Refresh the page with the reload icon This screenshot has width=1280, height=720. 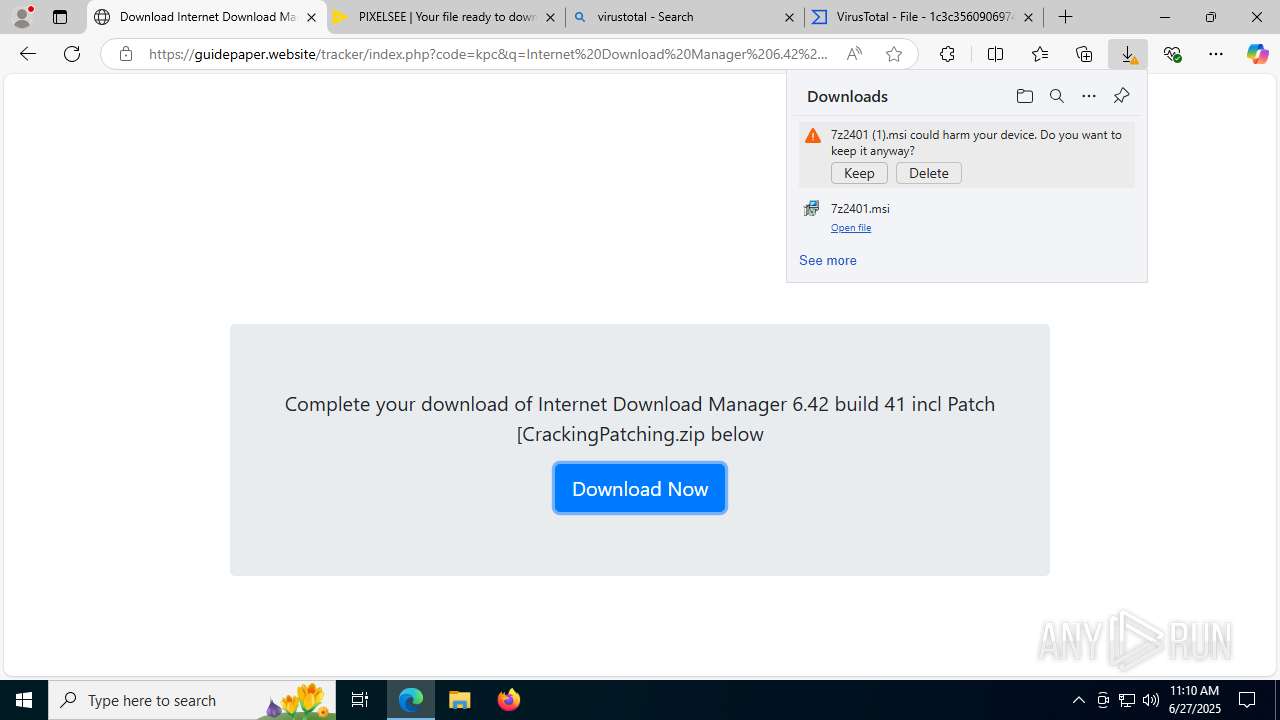point(72,54)
